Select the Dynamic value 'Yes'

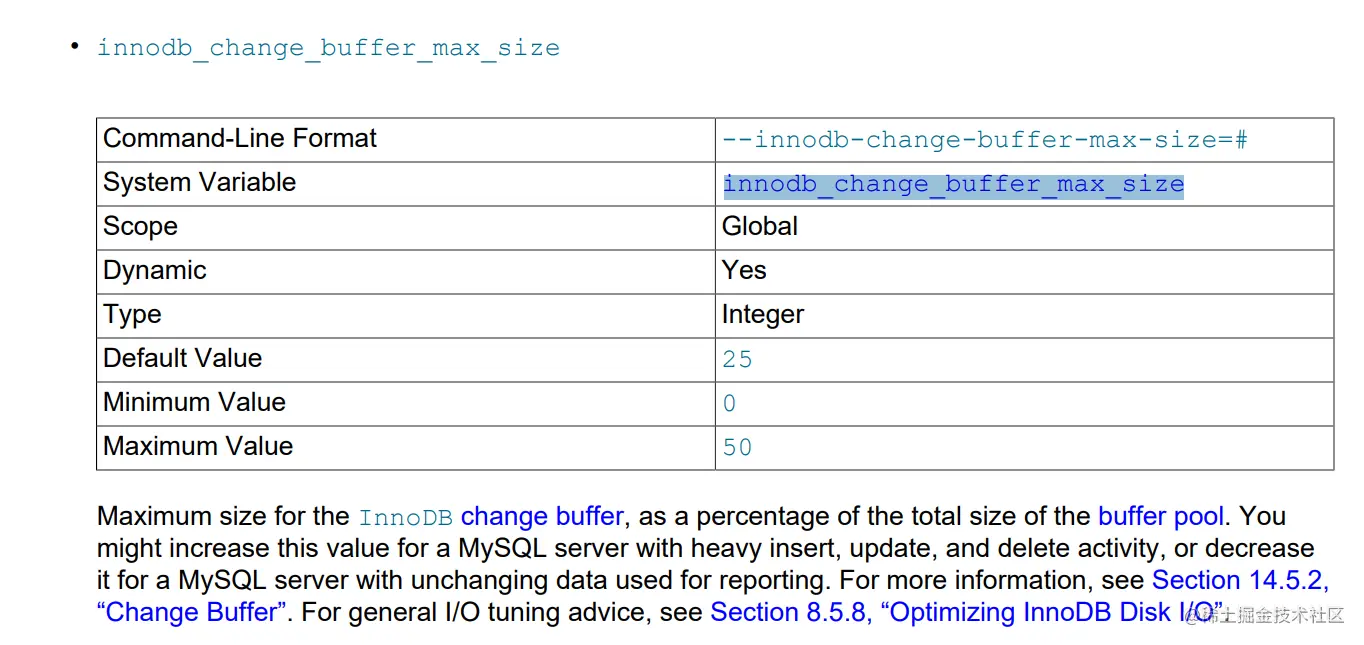744,270
